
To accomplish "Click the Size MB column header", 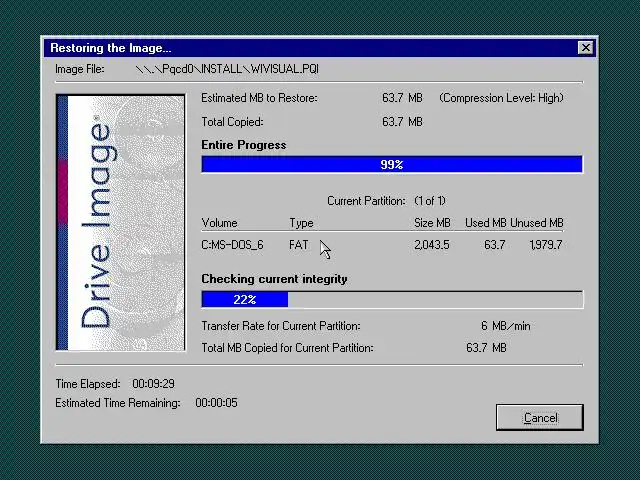I will click(432, 223).
